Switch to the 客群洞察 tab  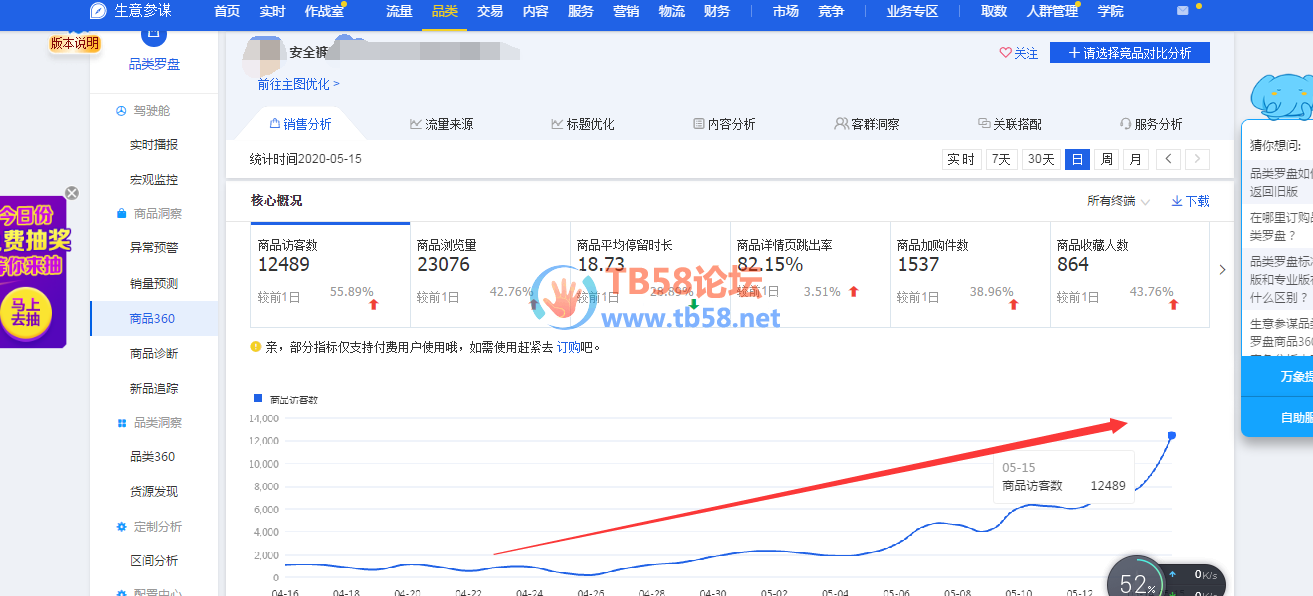867,124
